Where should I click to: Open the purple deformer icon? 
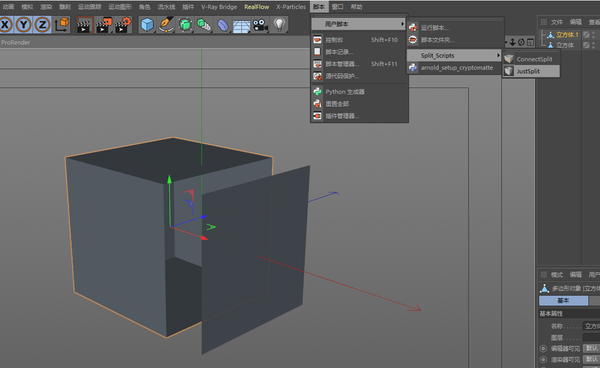(223, 25)
